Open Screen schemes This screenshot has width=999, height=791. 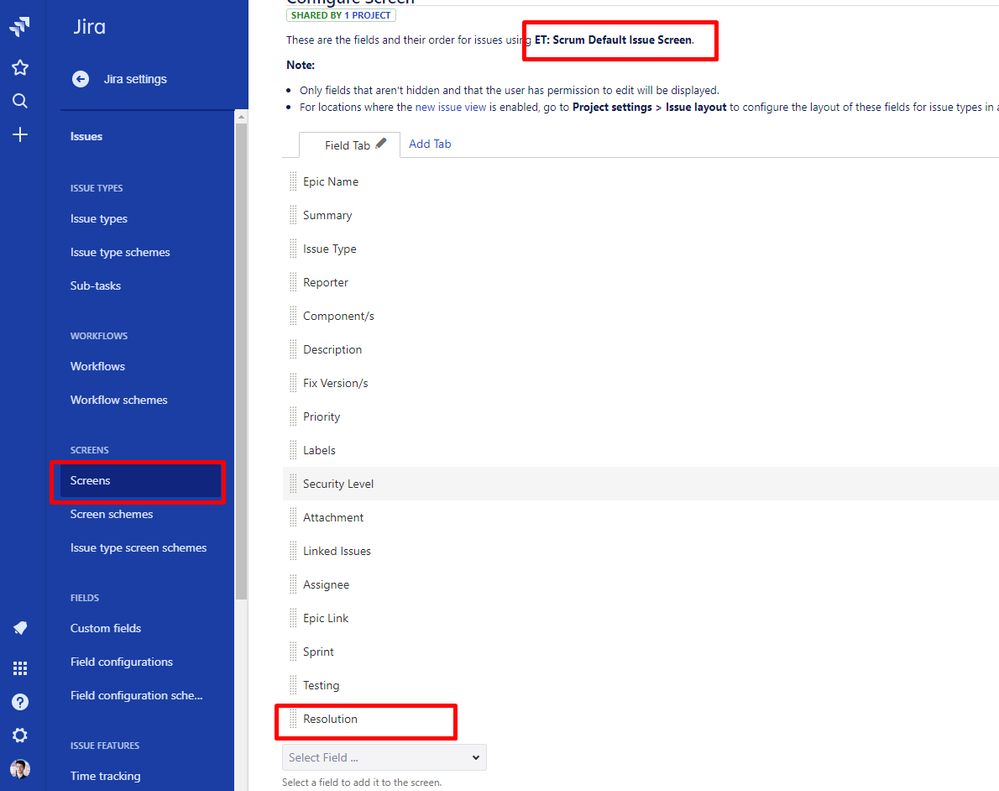[x=111, y=514]
